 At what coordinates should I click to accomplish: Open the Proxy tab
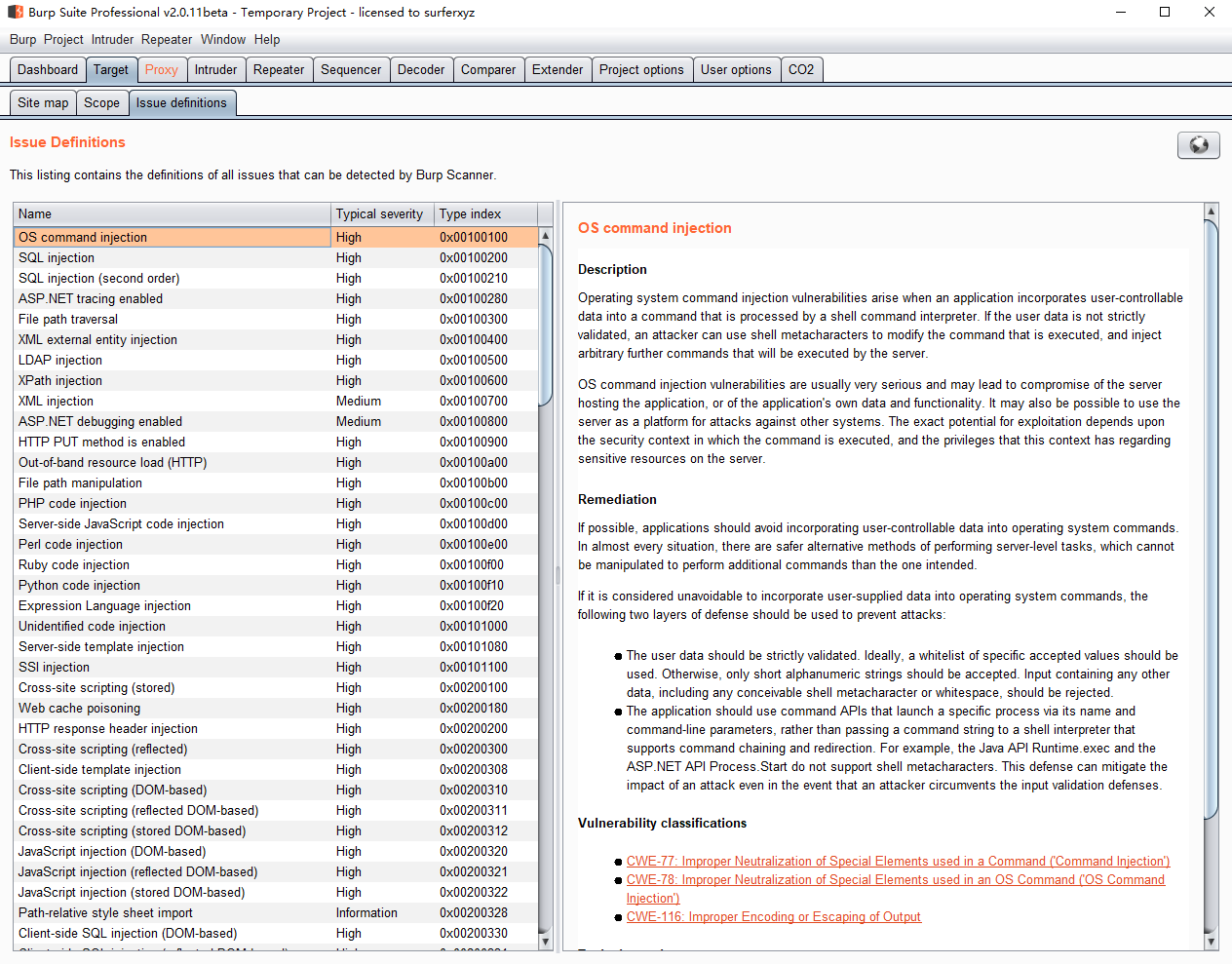[x=161, y=70]
